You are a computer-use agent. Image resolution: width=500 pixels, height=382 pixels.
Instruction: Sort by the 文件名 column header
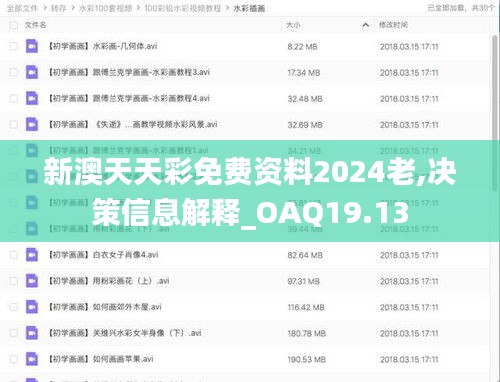tap(36, 25)
